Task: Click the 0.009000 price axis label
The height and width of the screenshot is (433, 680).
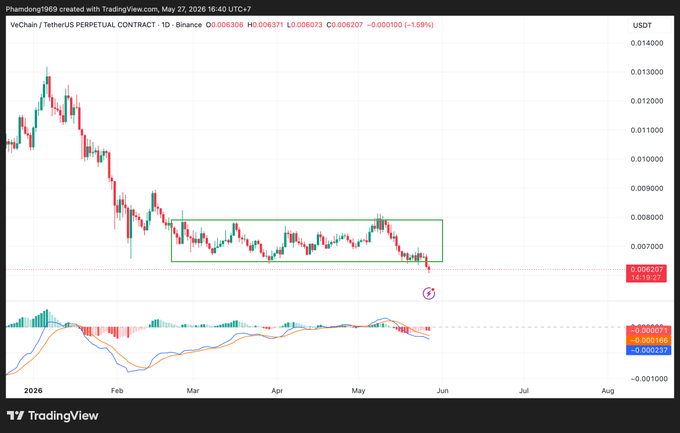Action: click(x=647, y=188)
